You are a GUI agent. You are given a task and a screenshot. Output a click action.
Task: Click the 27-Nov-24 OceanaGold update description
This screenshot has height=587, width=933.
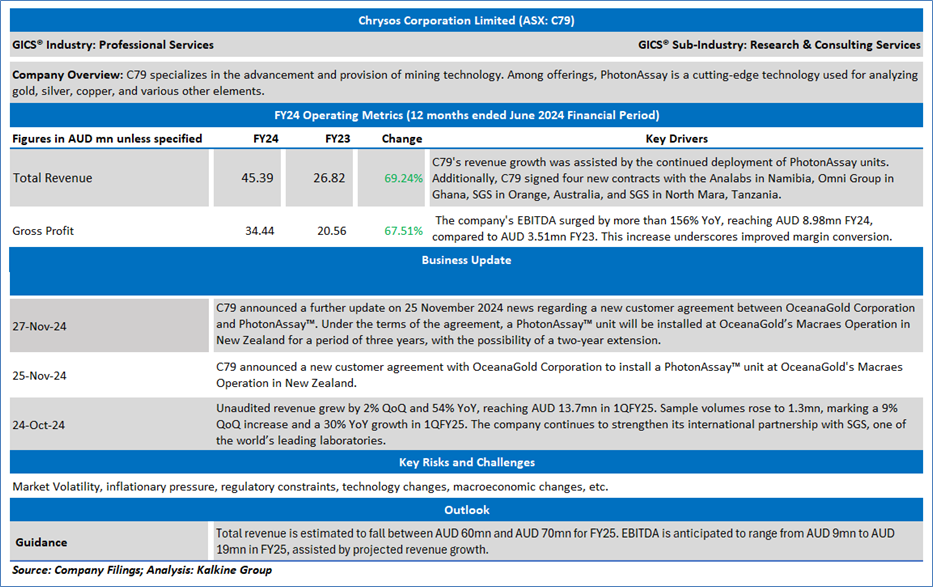point(565,324)
